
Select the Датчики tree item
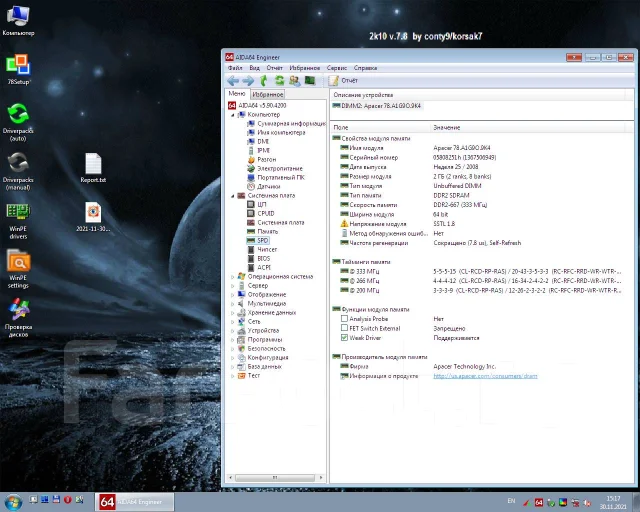point(264,186)
